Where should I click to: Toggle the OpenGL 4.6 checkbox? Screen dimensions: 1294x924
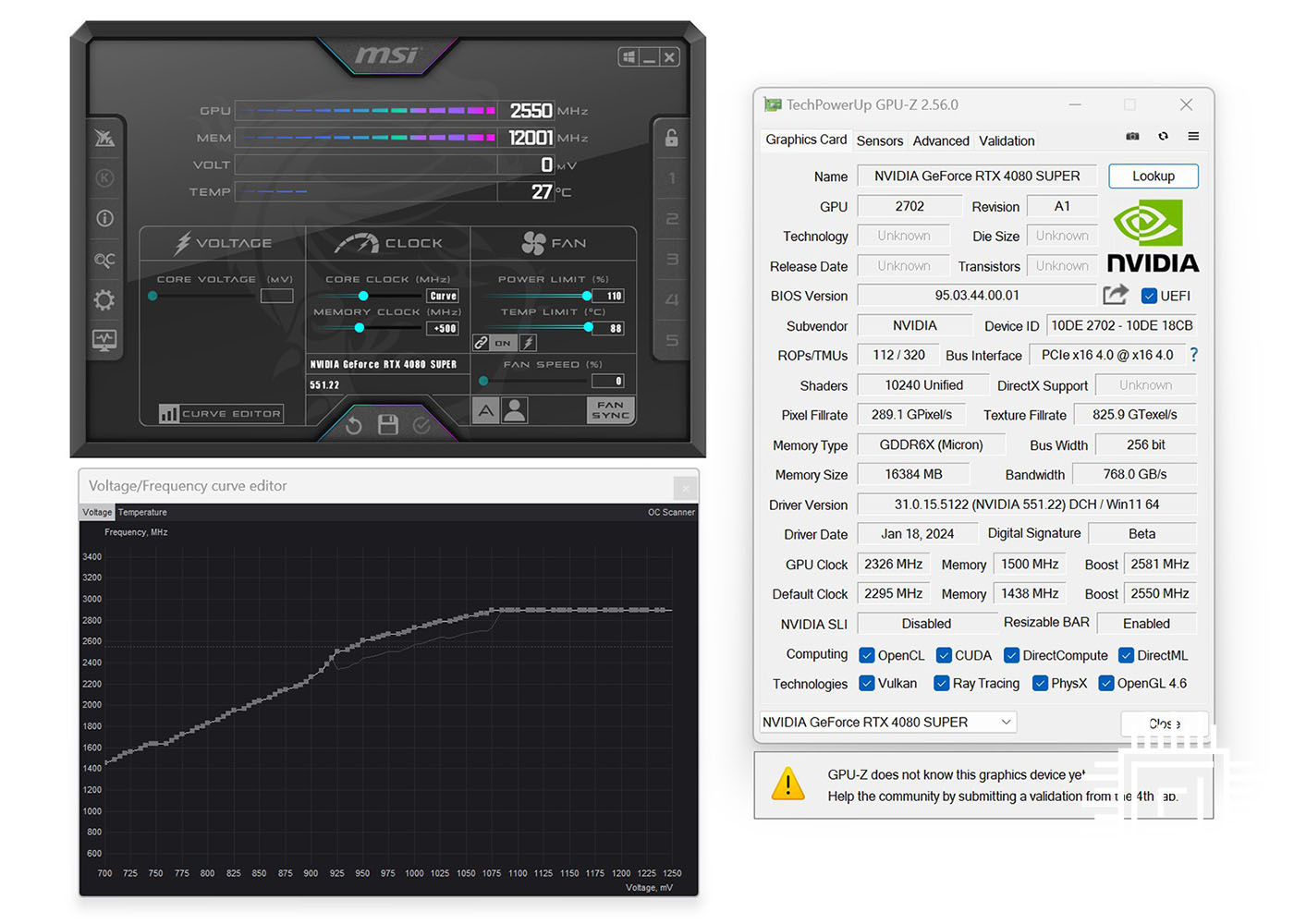(x=1105, y=683)
